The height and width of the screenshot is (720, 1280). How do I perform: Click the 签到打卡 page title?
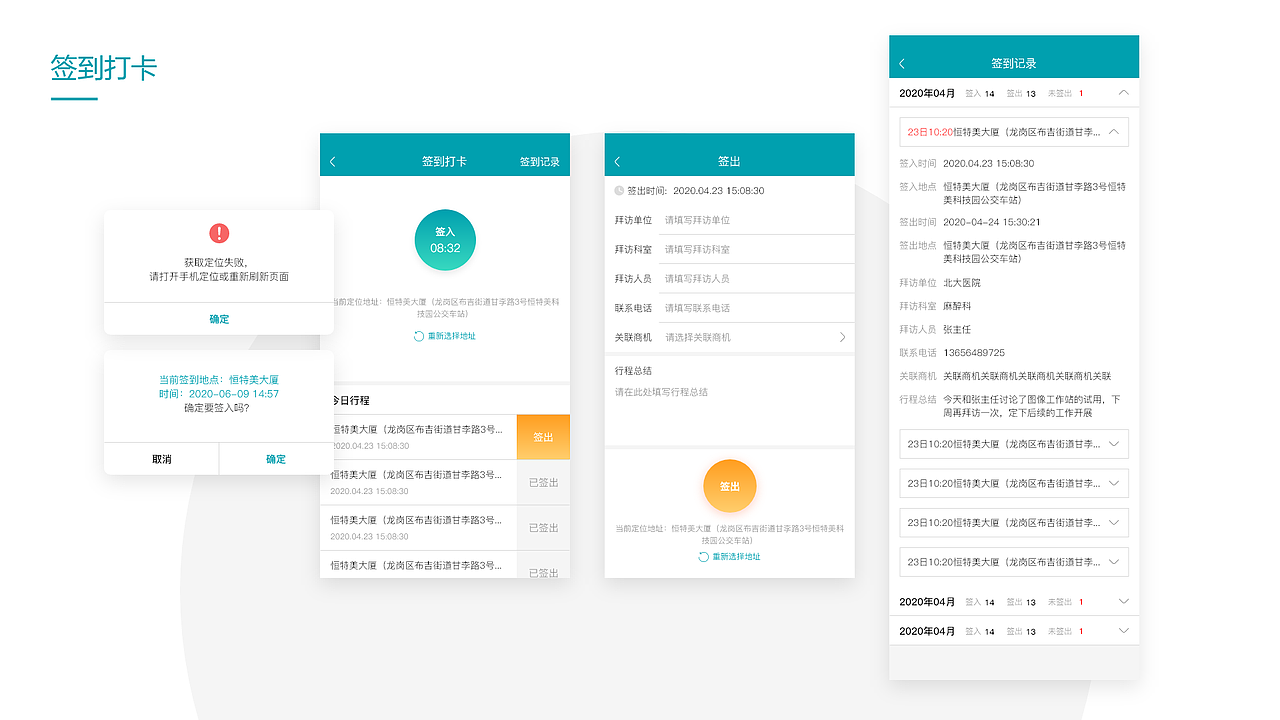[103, 67]
